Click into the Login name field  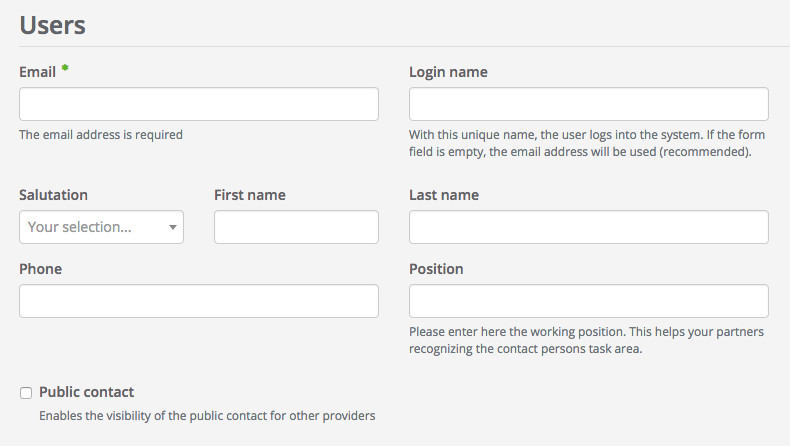pyautogui.click(x=588, y=104)
